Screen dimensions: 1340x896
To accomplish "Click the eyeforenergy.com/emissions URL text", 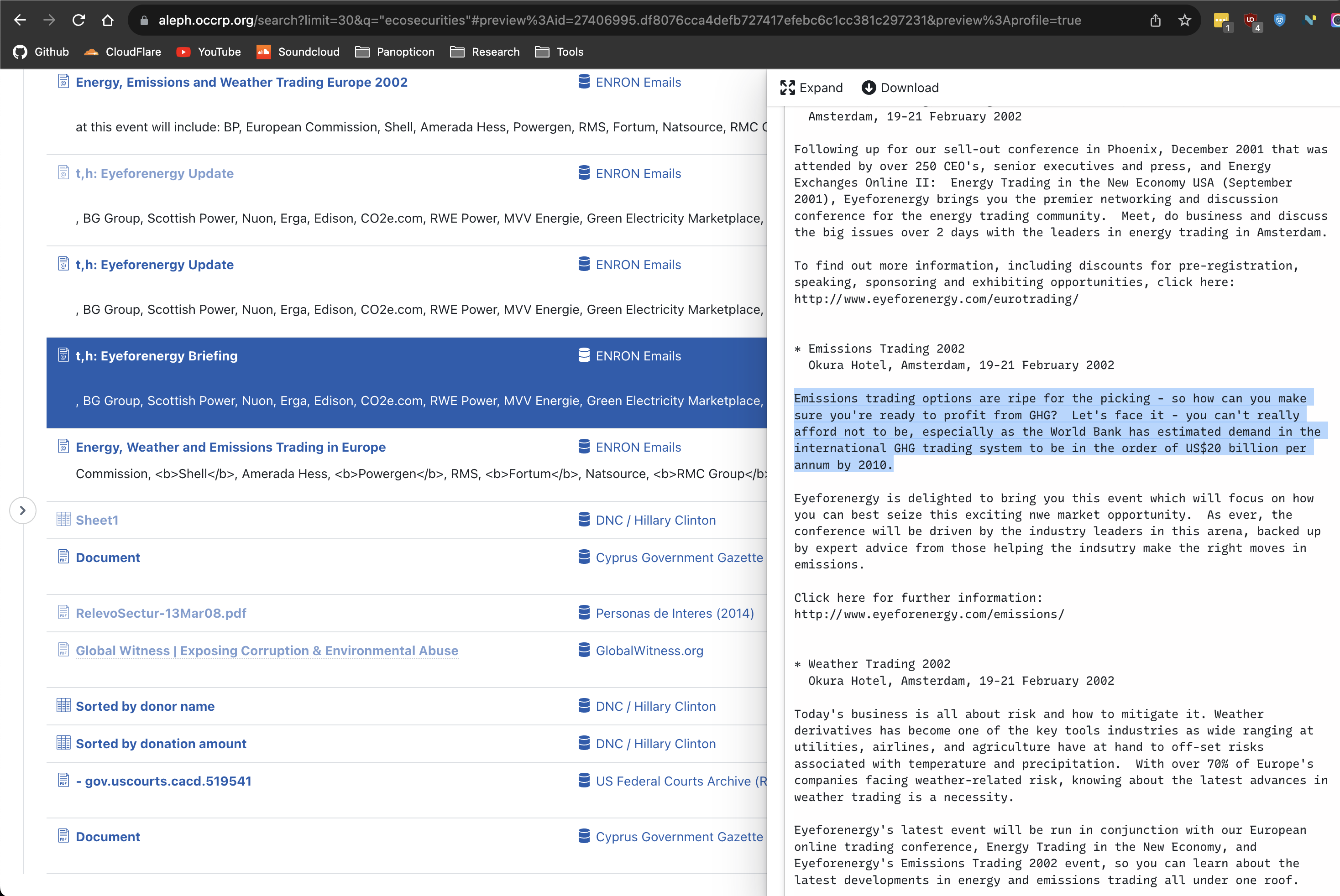I will 929,614.
